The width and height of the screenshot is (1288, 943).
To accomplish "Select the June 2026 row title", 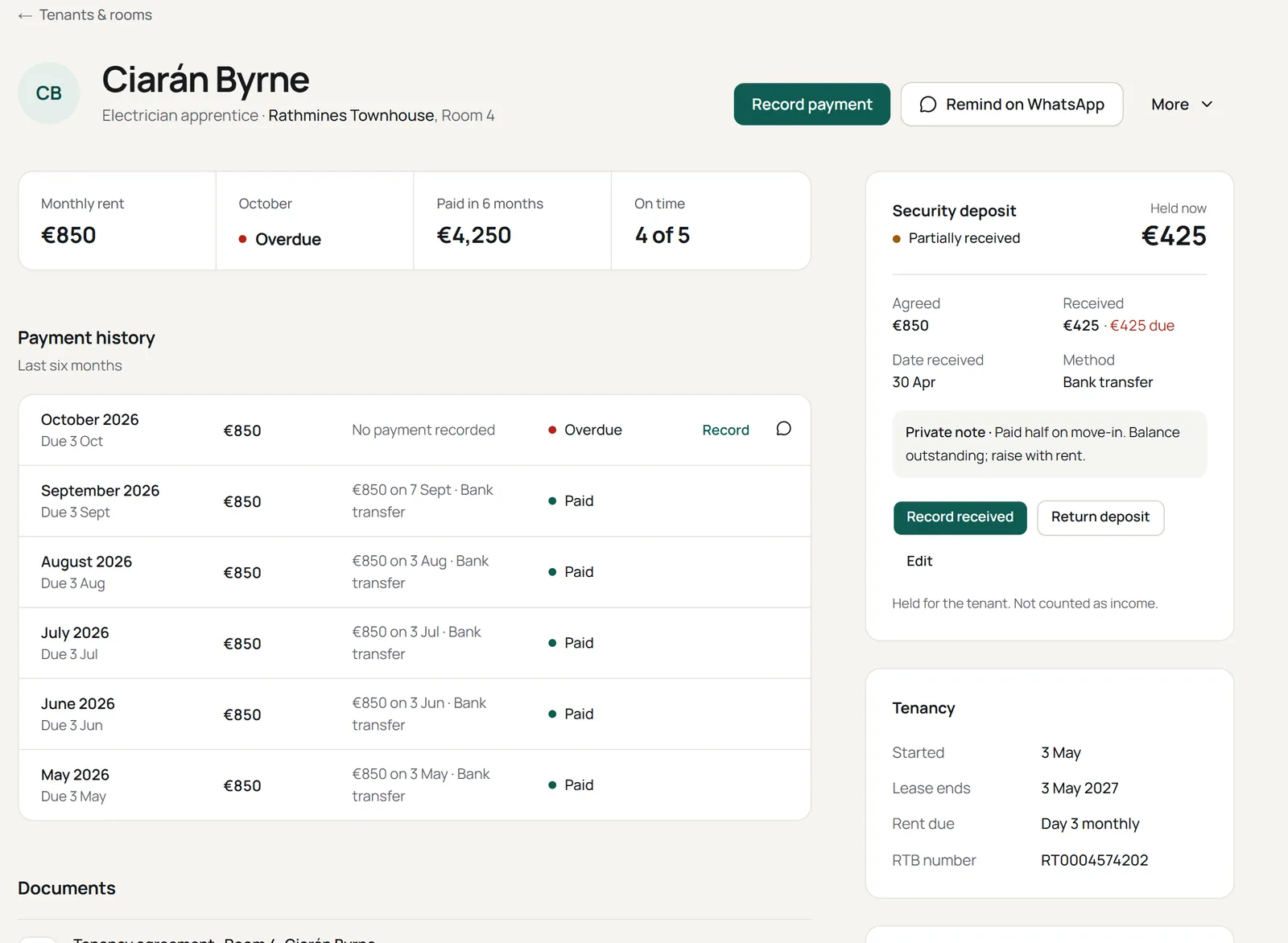I will 77,704.
